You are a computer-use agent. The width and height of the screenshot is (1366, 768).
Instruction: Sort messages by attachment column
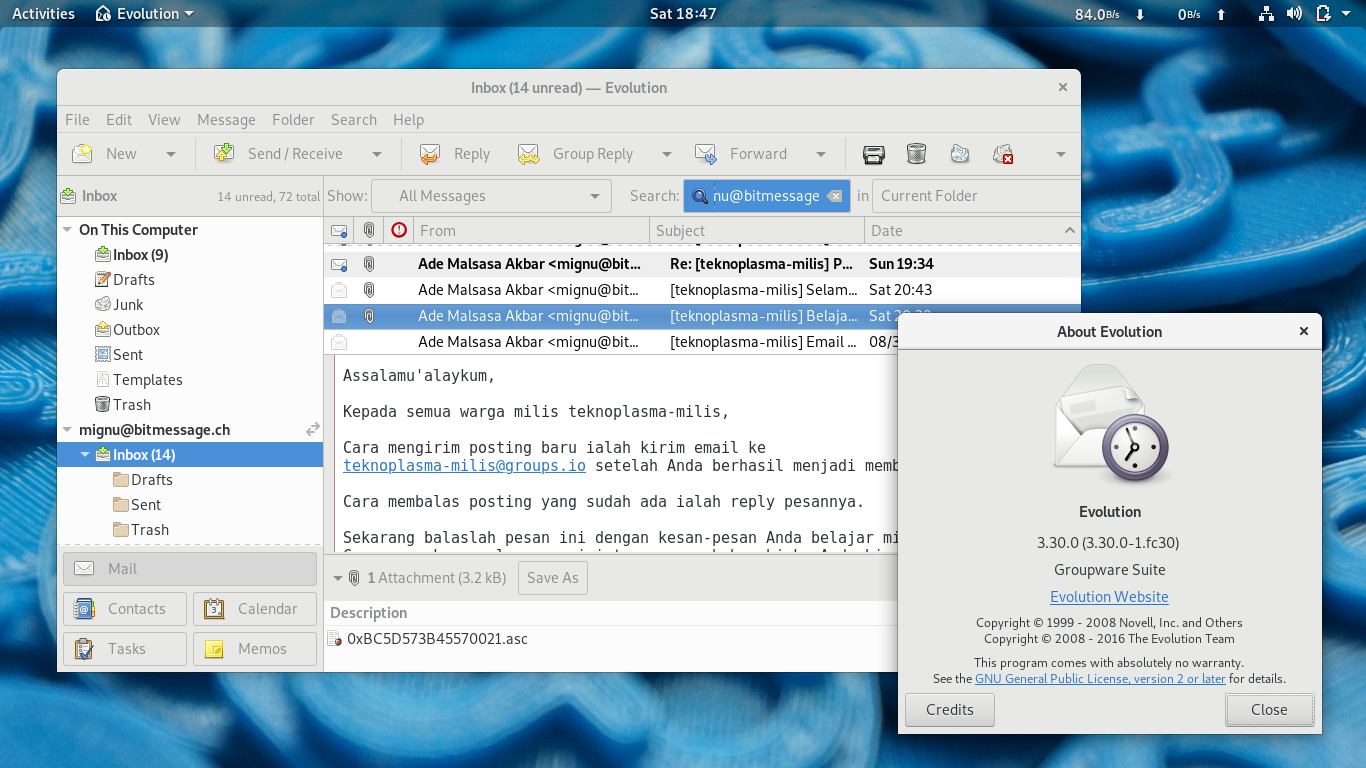(368, 230)
